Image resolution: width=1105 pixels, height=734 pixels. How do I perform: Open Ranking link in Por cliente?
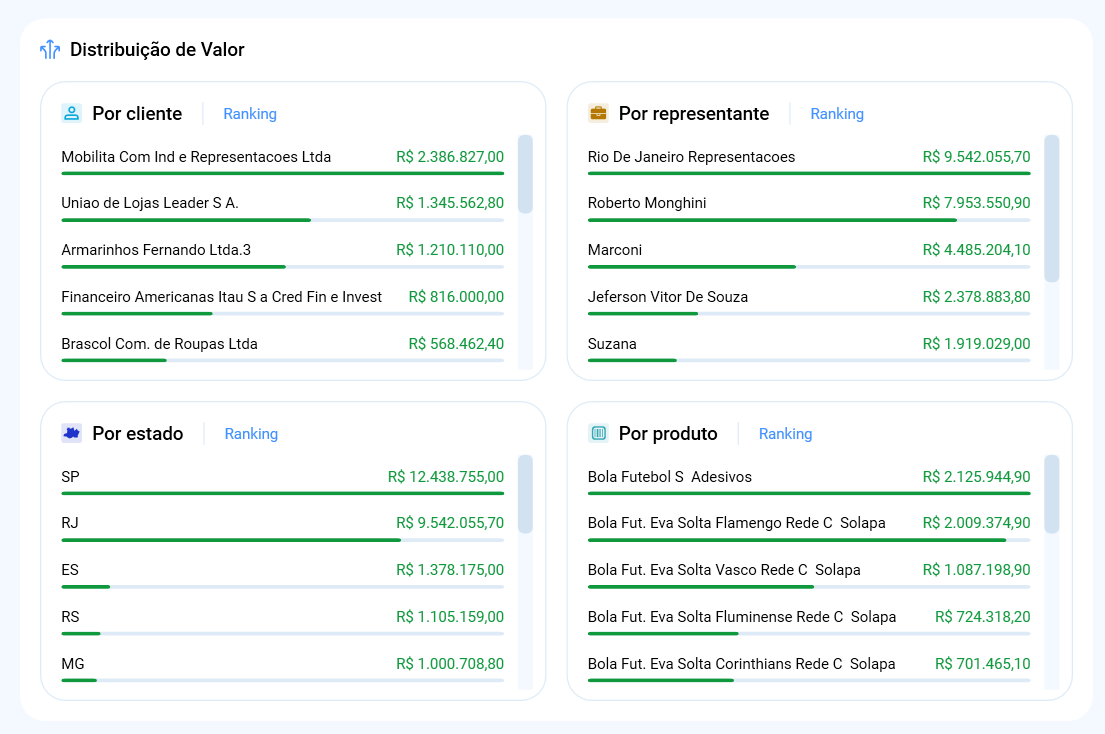[250, 114]
